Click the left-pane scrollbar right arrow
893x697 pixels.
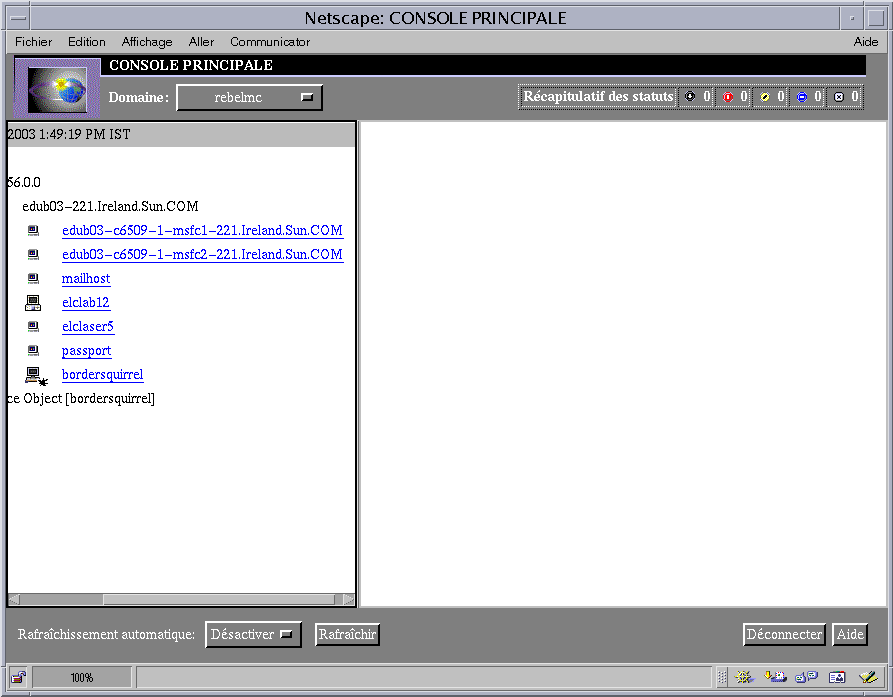point(349,599)
